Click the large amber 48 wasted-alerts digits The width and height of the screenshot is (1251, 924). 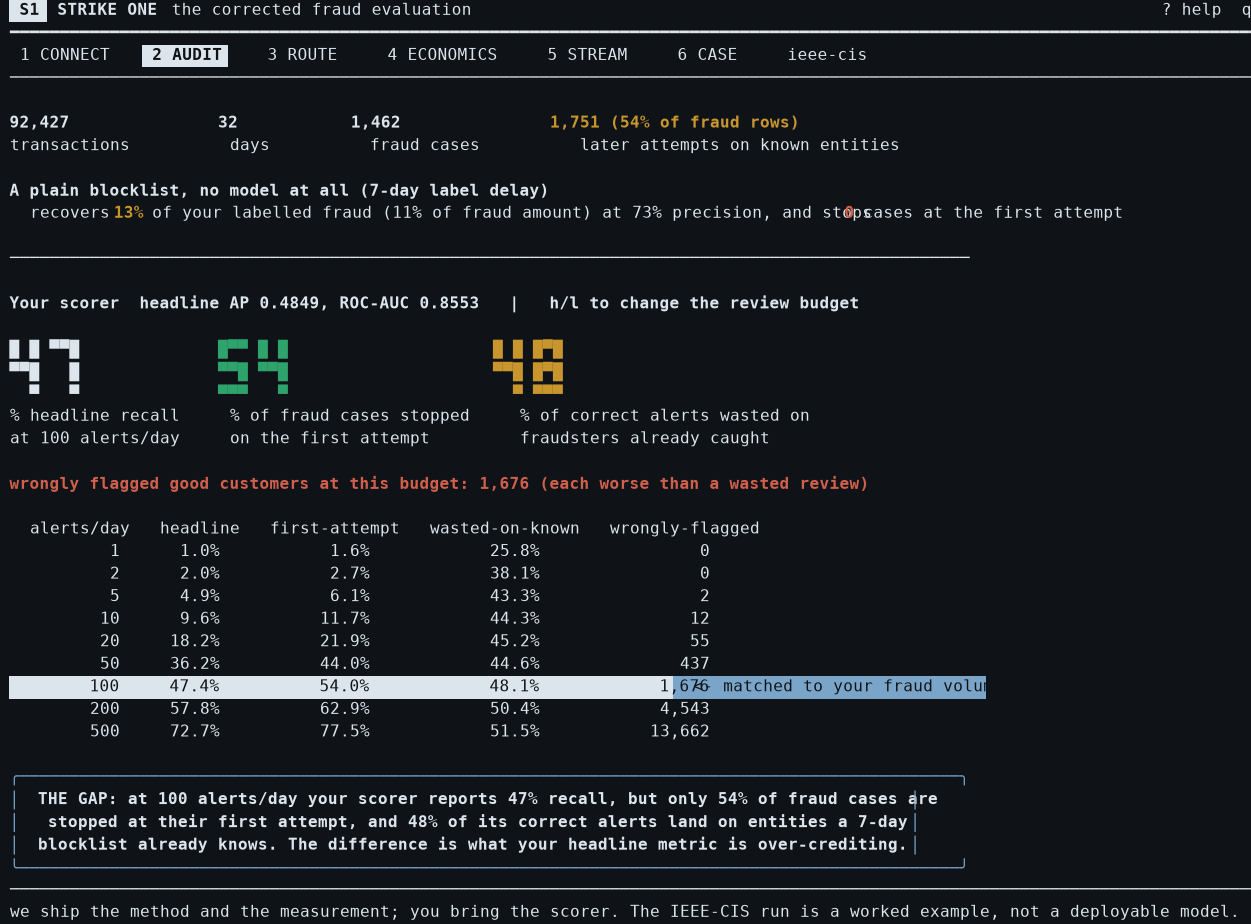tap(528, 366)
